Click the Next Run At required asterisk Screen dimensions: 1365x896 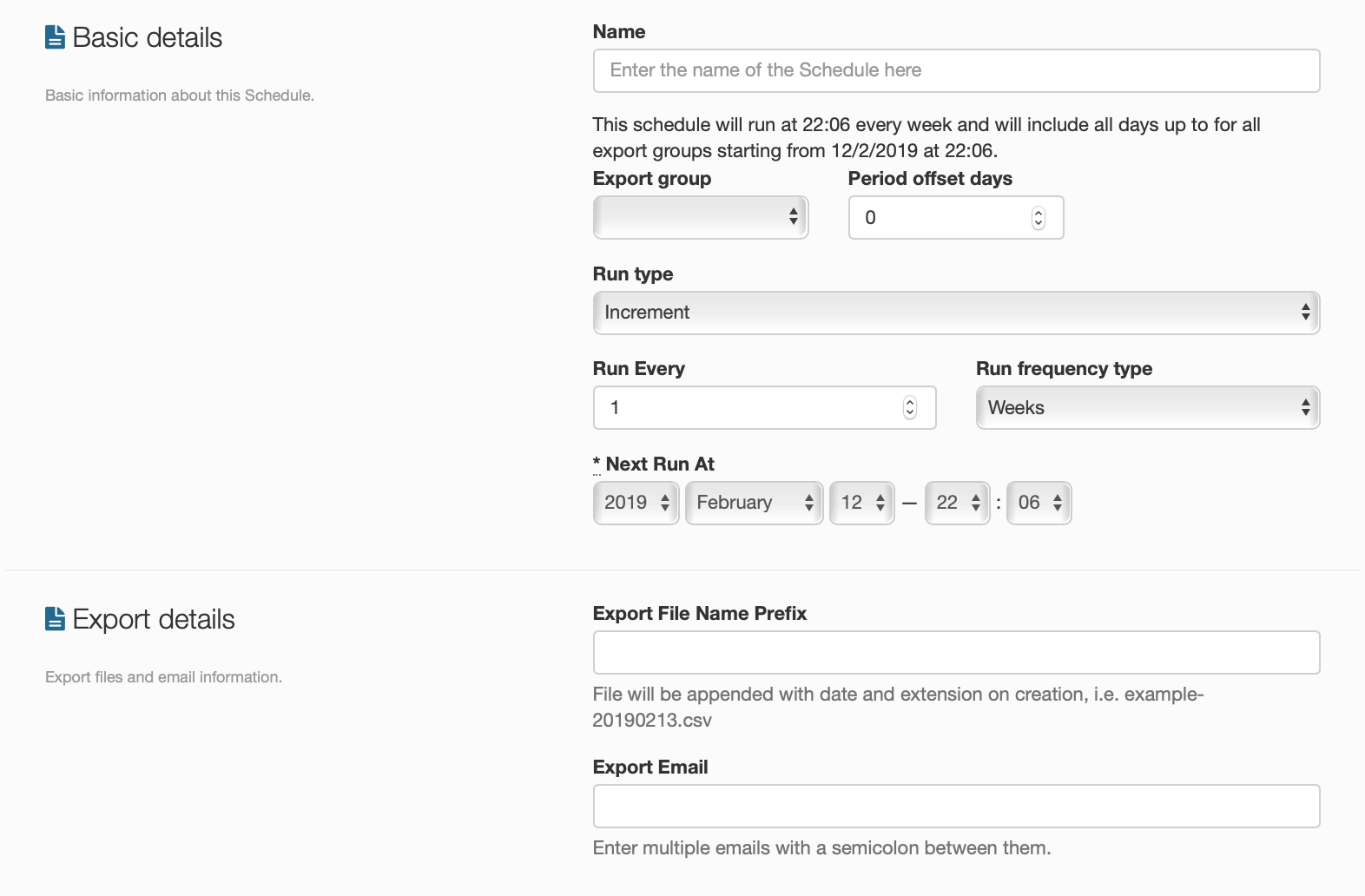pos(597,463)
